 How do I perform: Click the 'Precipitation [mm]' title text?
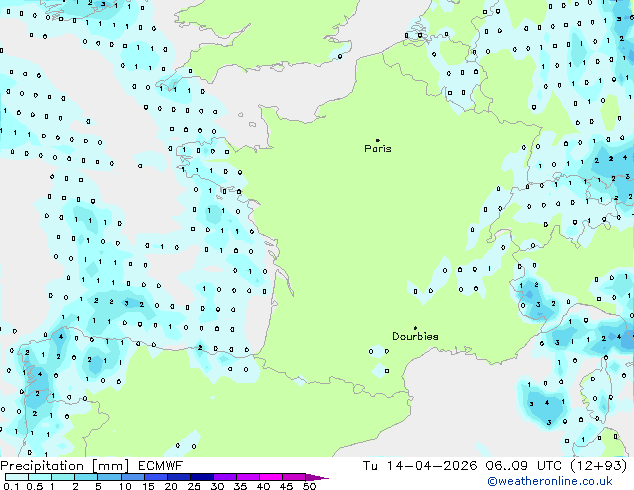tap(65, 466)
